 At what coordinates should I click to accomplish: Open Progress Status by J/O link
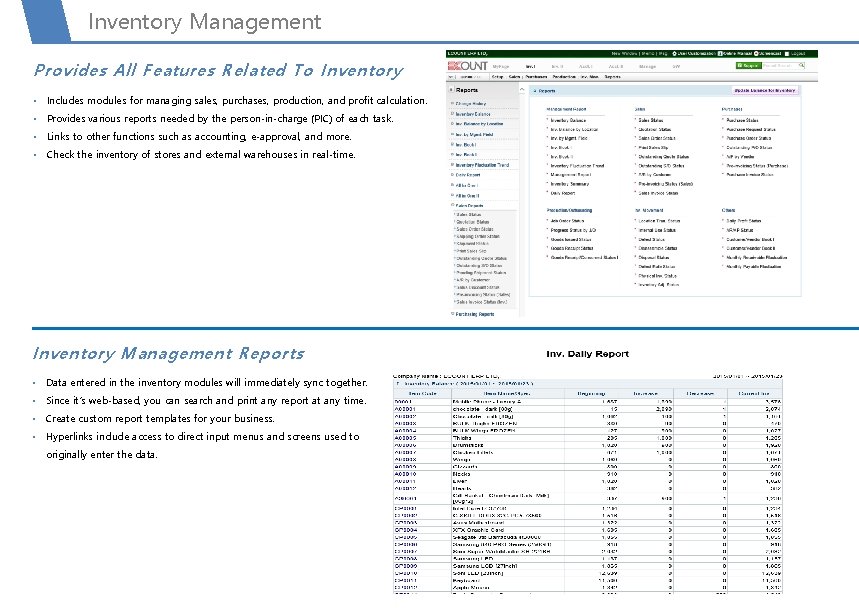tap(573, 230)
